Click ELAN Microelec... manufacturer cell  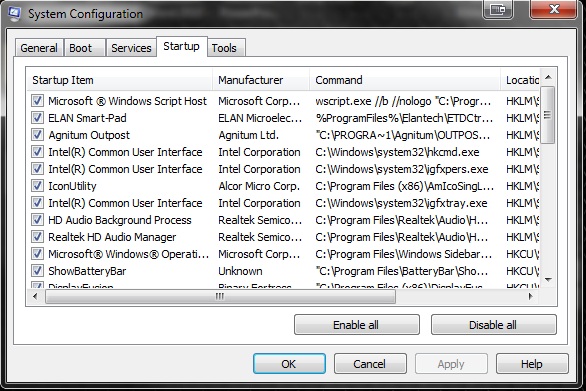point(260,118)
